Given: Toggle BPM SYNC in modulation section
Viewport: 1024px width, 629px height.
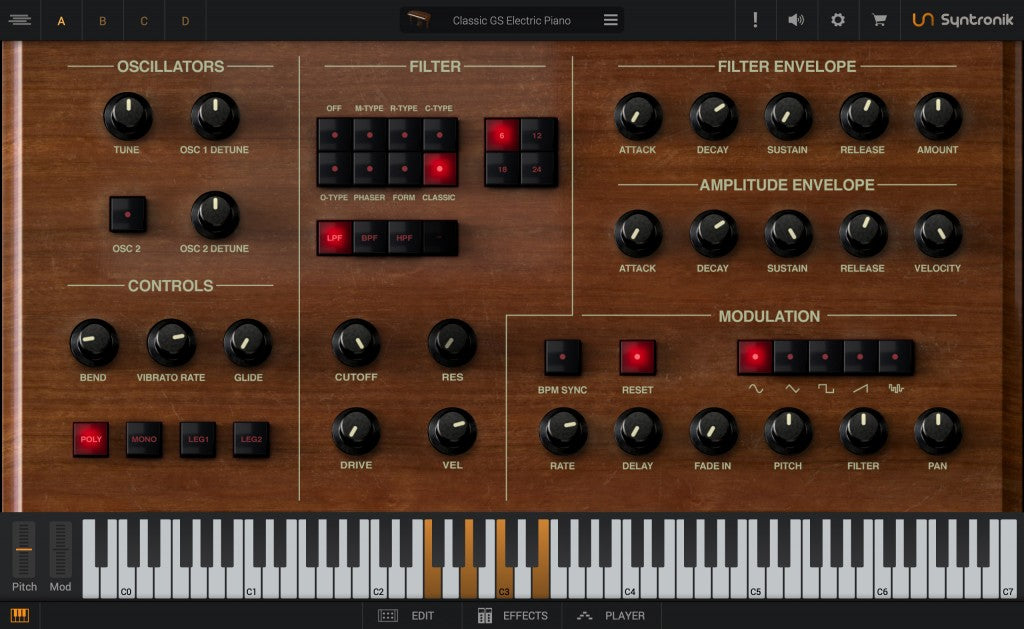Looking at the screenshot, I should click(x=563, y=355).
